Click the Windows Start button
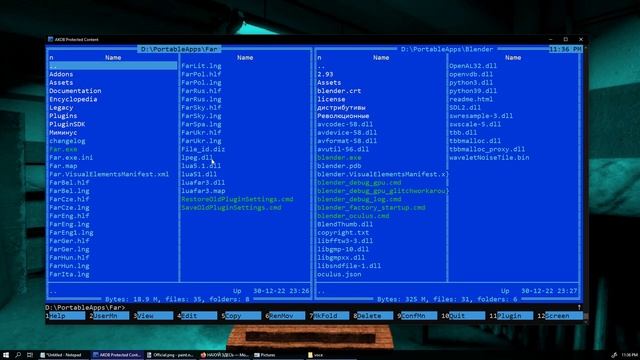Image resolution: width=640 pixels, height=360 pixels. 6,355
